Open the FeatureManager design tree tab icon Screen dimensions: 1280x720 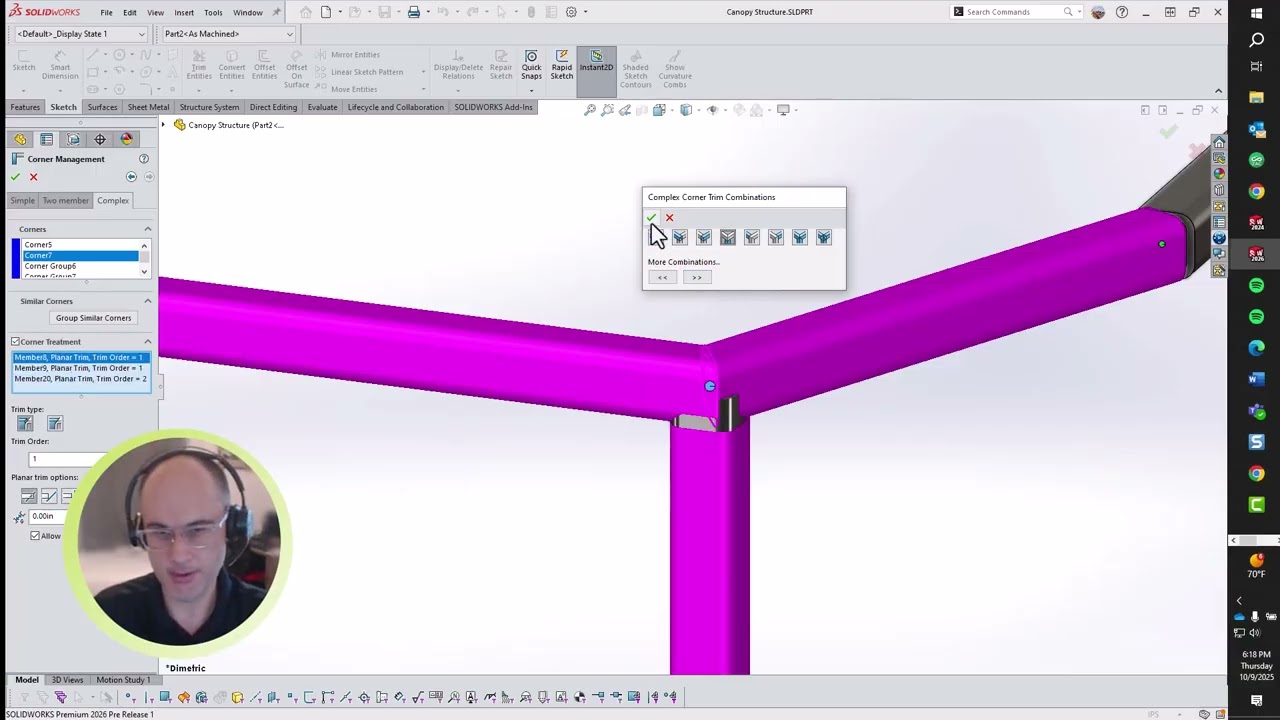(x=20, y=139)
